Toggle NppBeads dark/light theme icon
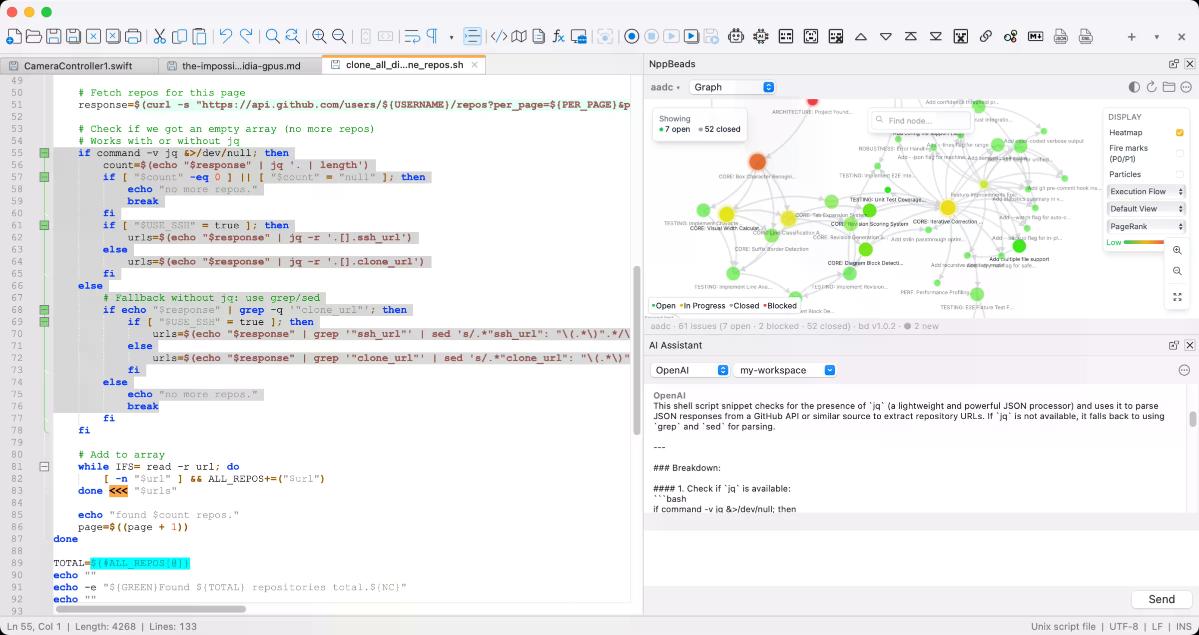The width and height of the screenshot is (1199, 635). [x=1135, y=87]
